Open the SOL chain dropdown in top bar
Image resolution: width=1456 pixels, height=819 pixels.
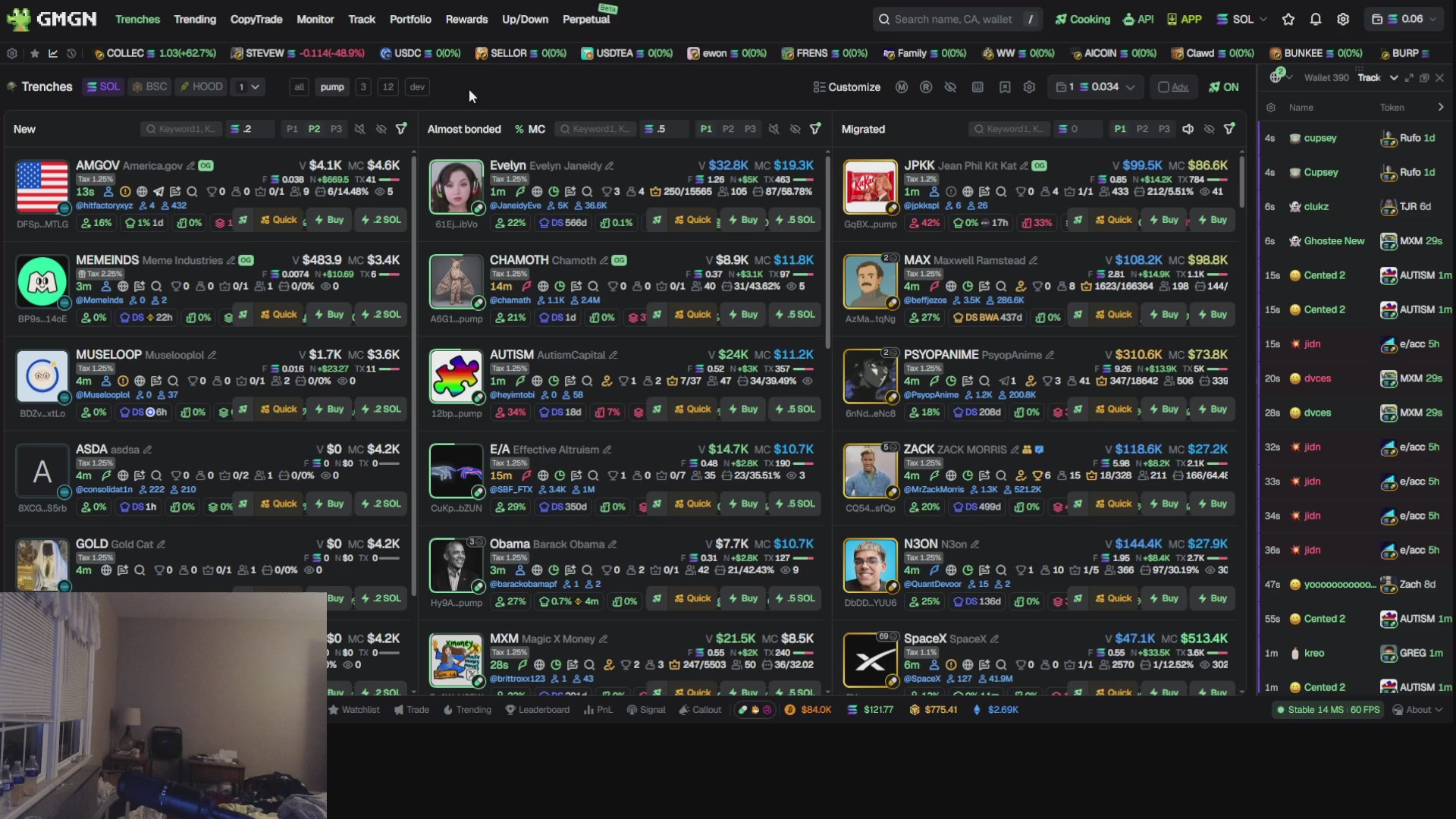point(1241,19)
